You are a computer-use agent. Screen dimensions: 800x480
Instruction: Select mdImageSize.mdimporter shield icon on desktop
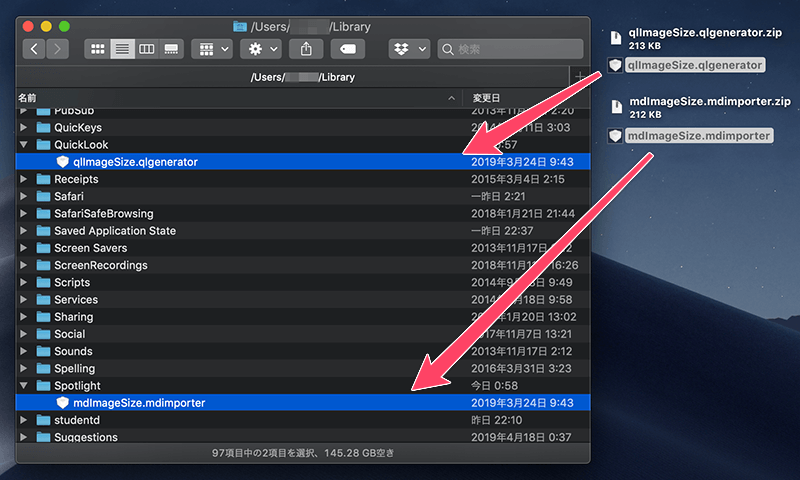coord(615,136)
